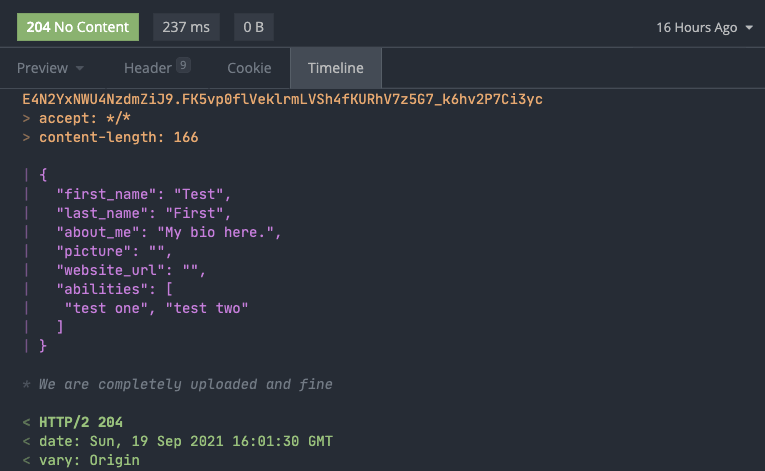
Task: Click the history dropdown caret arrow
Action: pos(749,28)
